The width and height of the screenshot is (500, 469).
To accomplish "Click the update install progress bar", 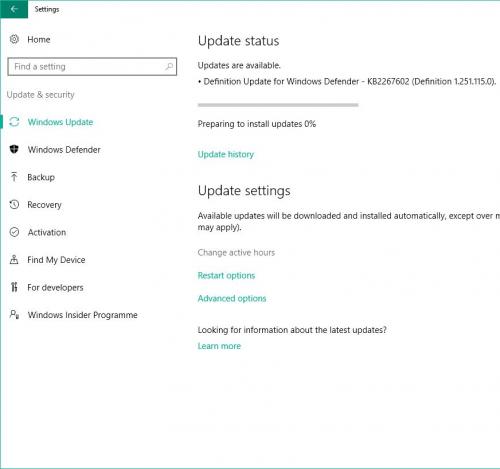I will coord(278,105).
